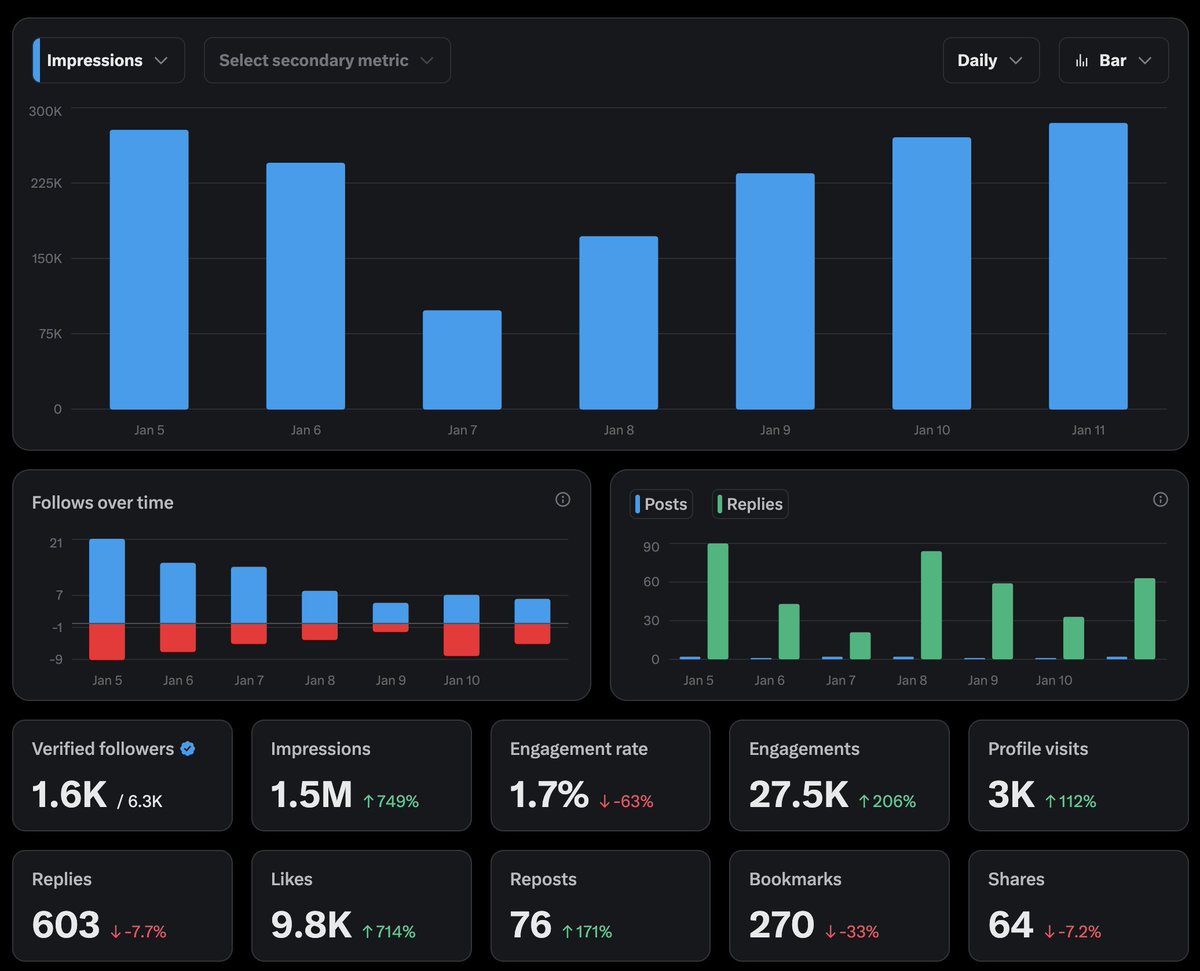This screenshot has height=971, width=1200.
Task: Select the Profile visits metric card
Action: 1078,775
